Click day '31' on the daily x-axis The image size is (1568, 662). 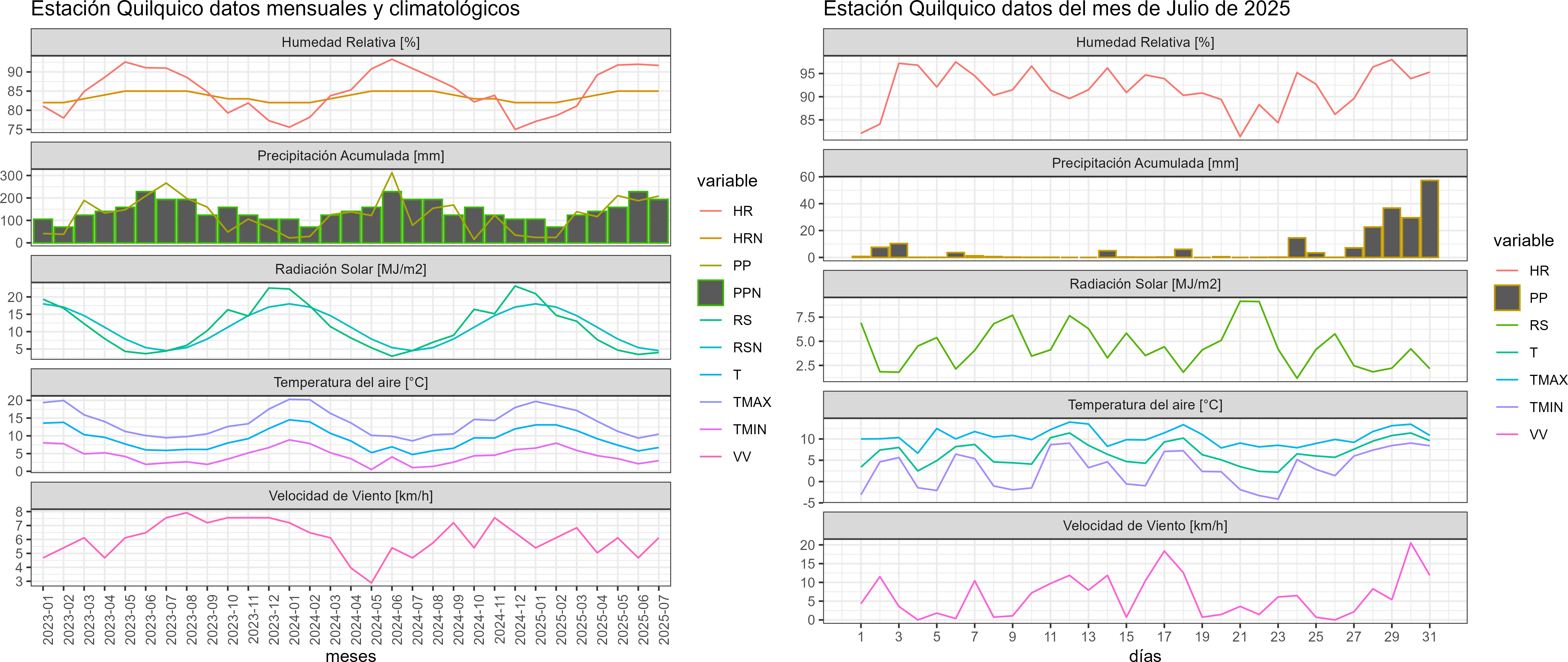tap(1429, 636)
